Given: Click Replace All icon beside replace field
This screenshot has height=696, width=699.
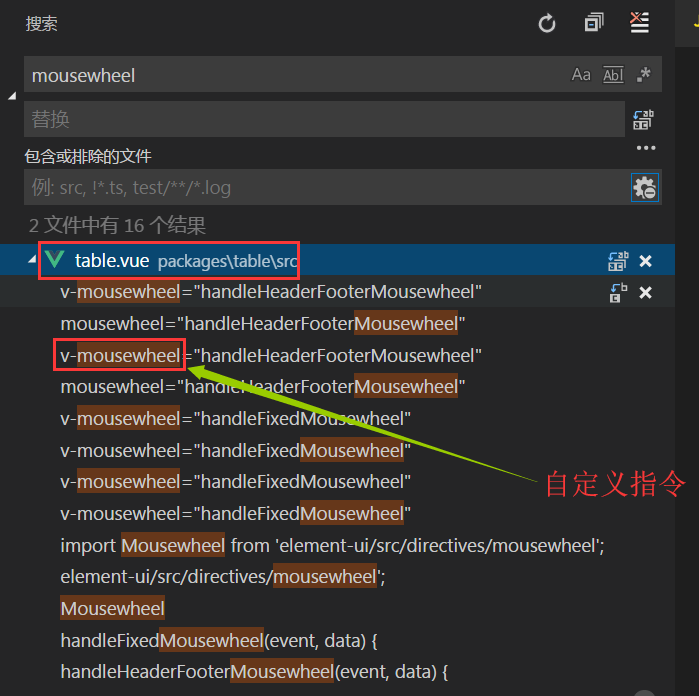Looking at the screenshot, I should click(x=643, y=119).
